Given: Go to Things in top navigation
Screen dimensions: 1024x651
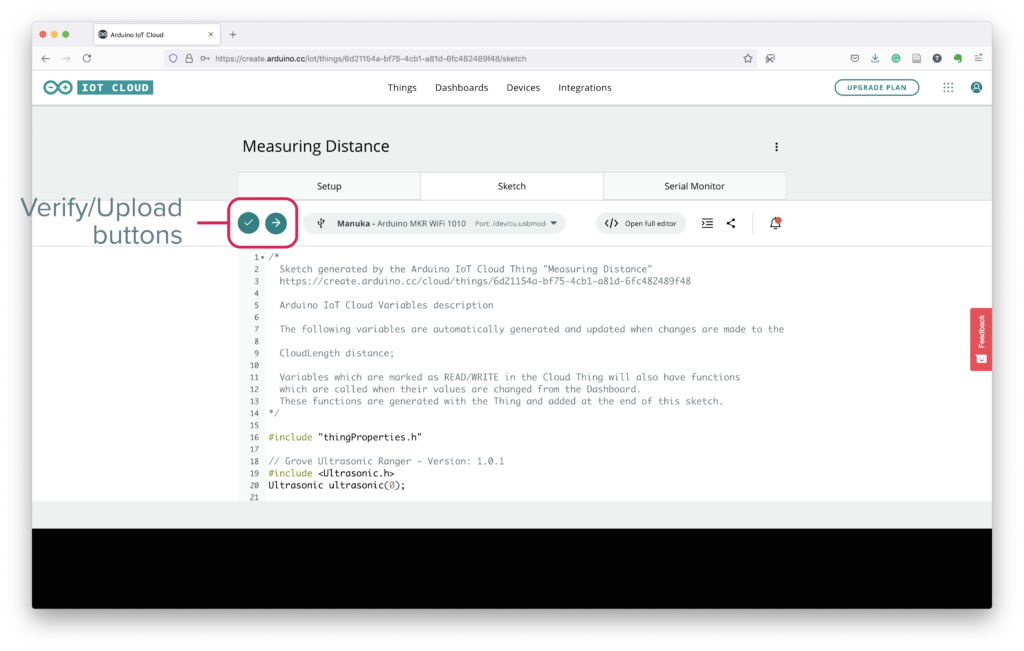Looking at the screenshot, I should [x=402, y=87].
